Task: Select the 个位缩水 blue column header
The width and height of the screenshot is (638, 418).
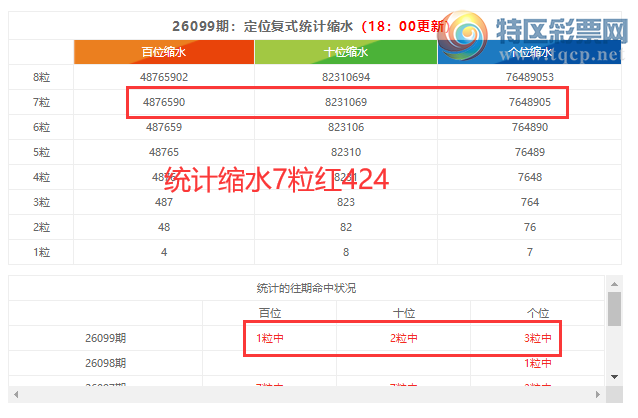Action: (x=530, y=52)
